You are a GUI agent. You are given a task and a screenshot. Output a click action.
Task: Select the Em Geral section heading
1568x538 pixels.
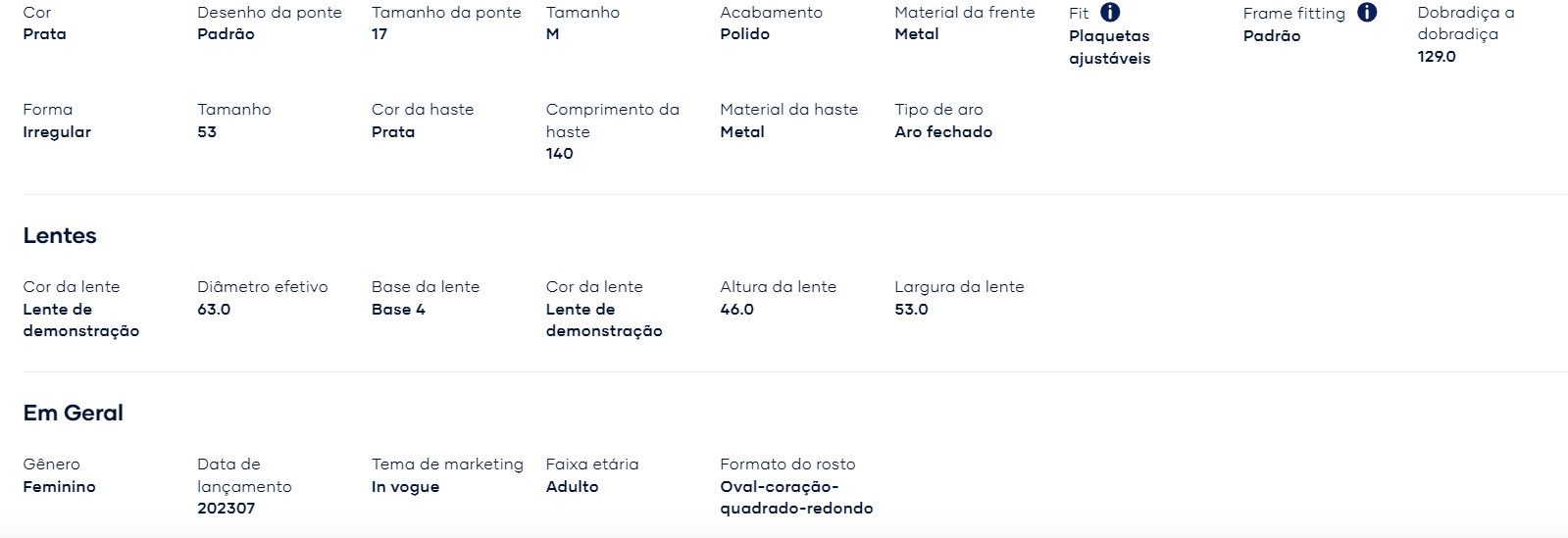tap(74, 414)
